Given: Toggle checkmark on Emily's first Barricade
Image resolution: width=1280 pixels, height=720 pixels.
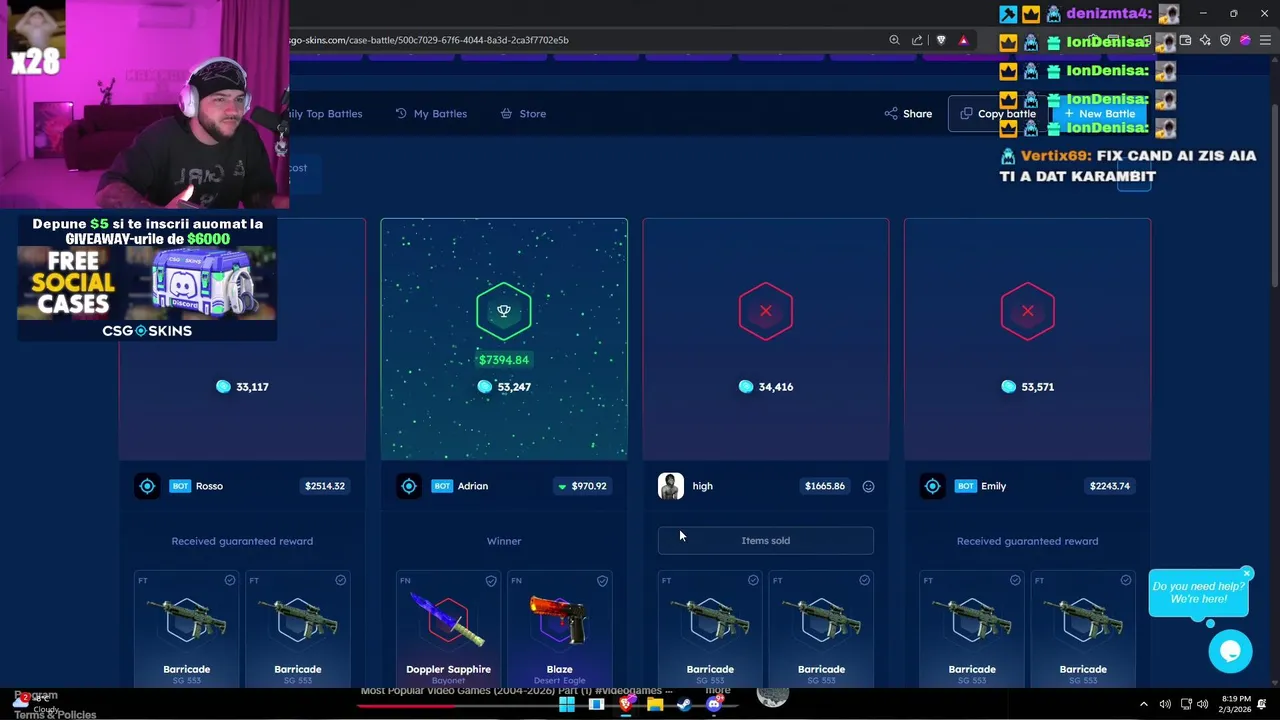Looking at the screenshot, I should [1015, 580].
